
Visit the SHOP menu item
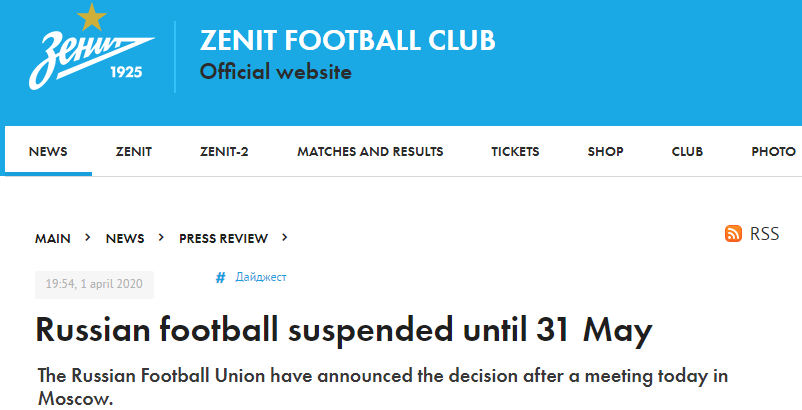click(x=606, y=152)
